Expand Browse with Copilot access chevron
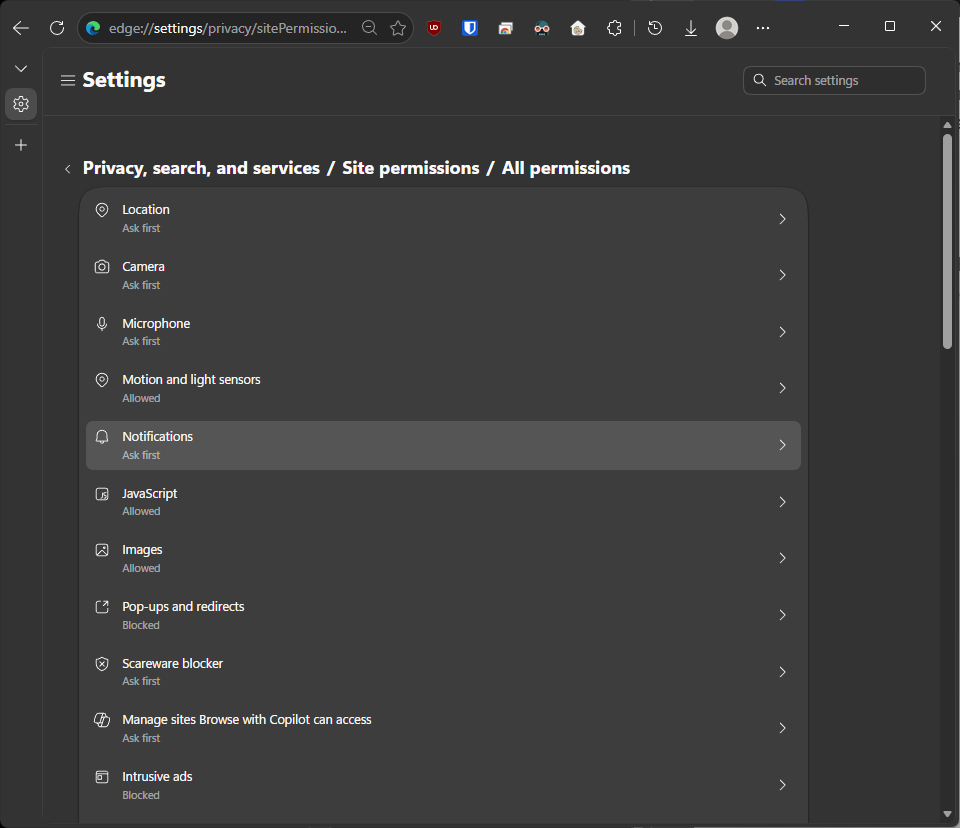The height and width of the screenshot is (828, 960). [x=782, y=728]
